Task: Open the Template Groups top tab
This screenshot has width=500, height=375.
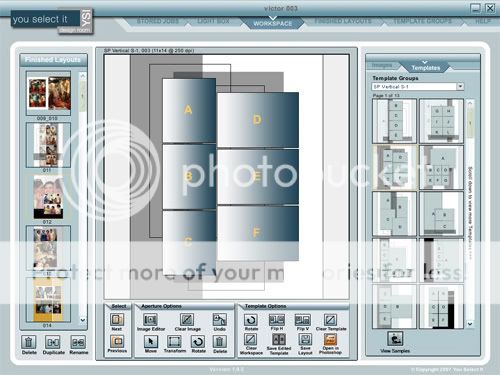Action: [x=422, y=21]
